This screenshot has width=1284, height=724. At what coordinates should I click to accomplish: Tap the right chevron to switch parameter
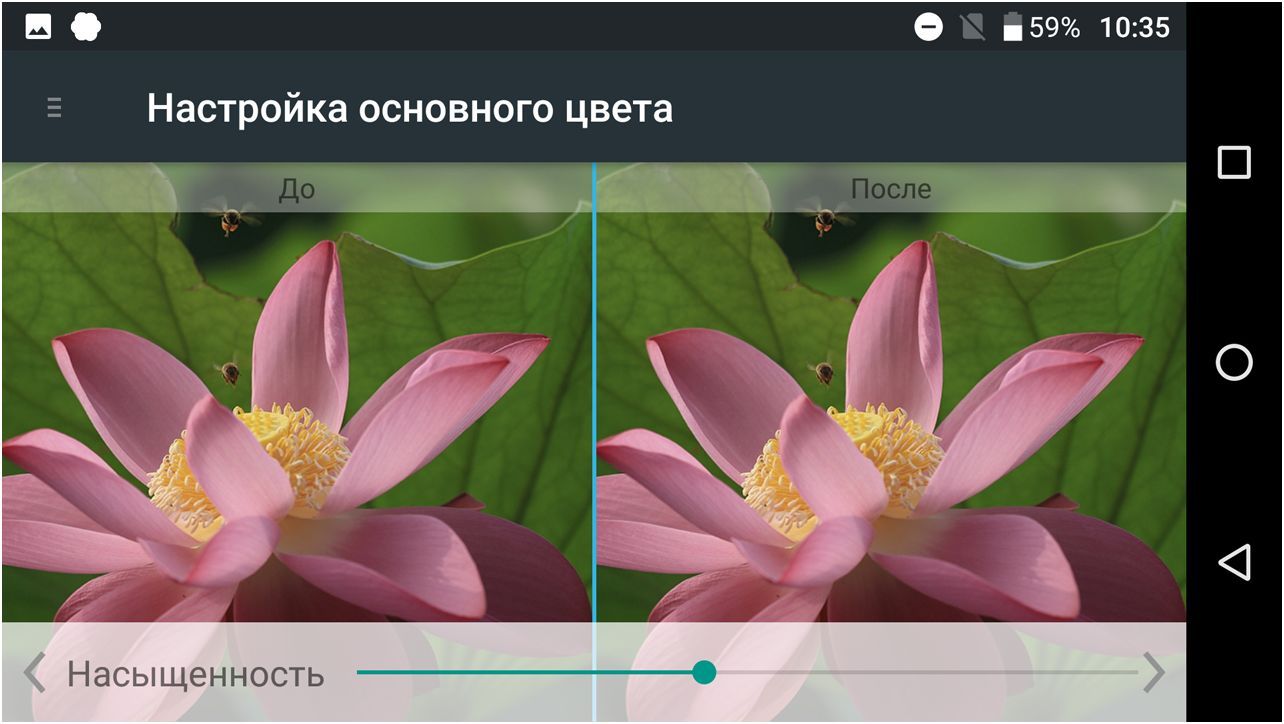(1156, 673)
